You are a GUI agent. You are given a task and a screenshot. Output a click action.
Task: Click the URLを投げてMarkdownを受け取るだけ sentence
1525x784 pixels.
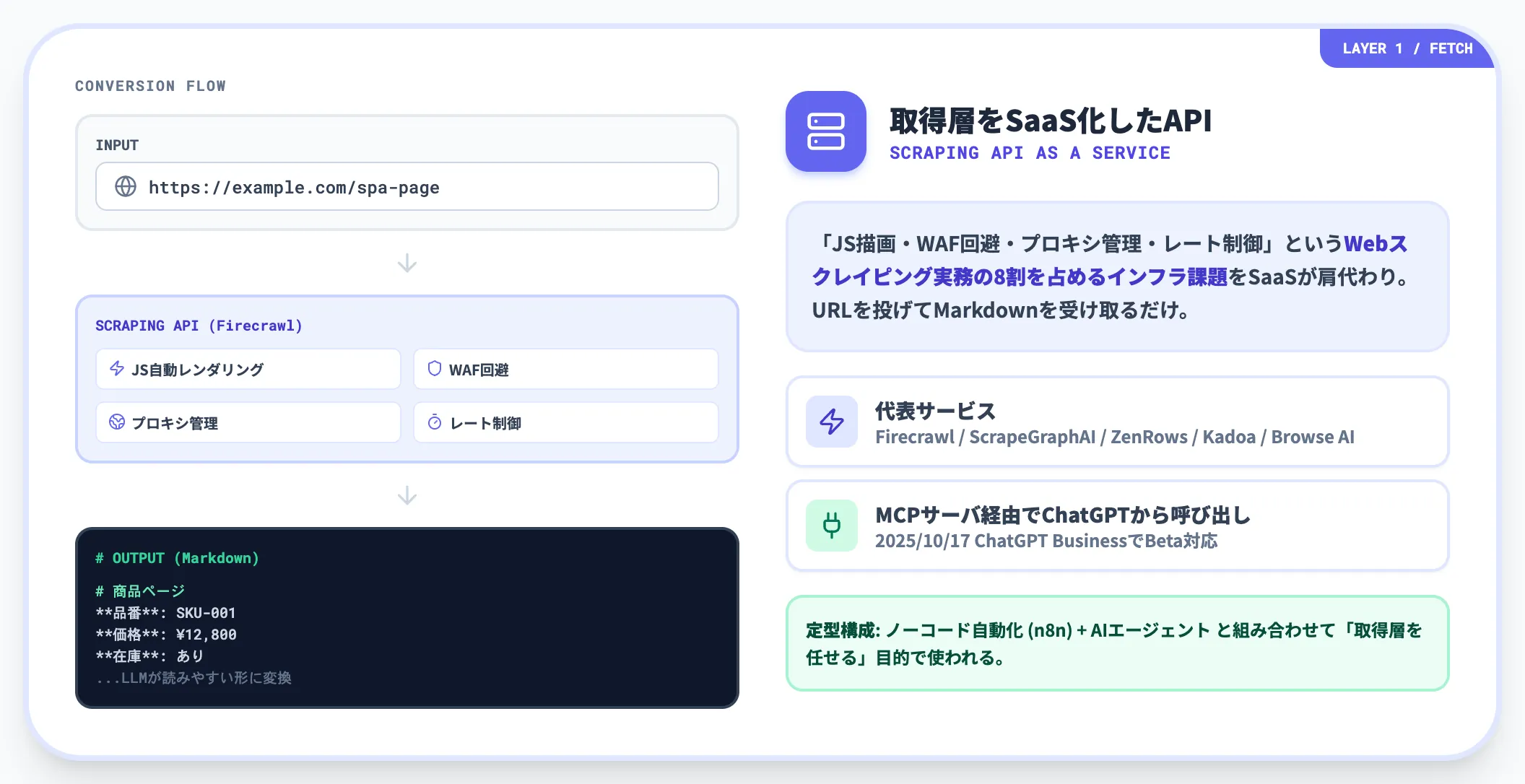click(1001, 310)
